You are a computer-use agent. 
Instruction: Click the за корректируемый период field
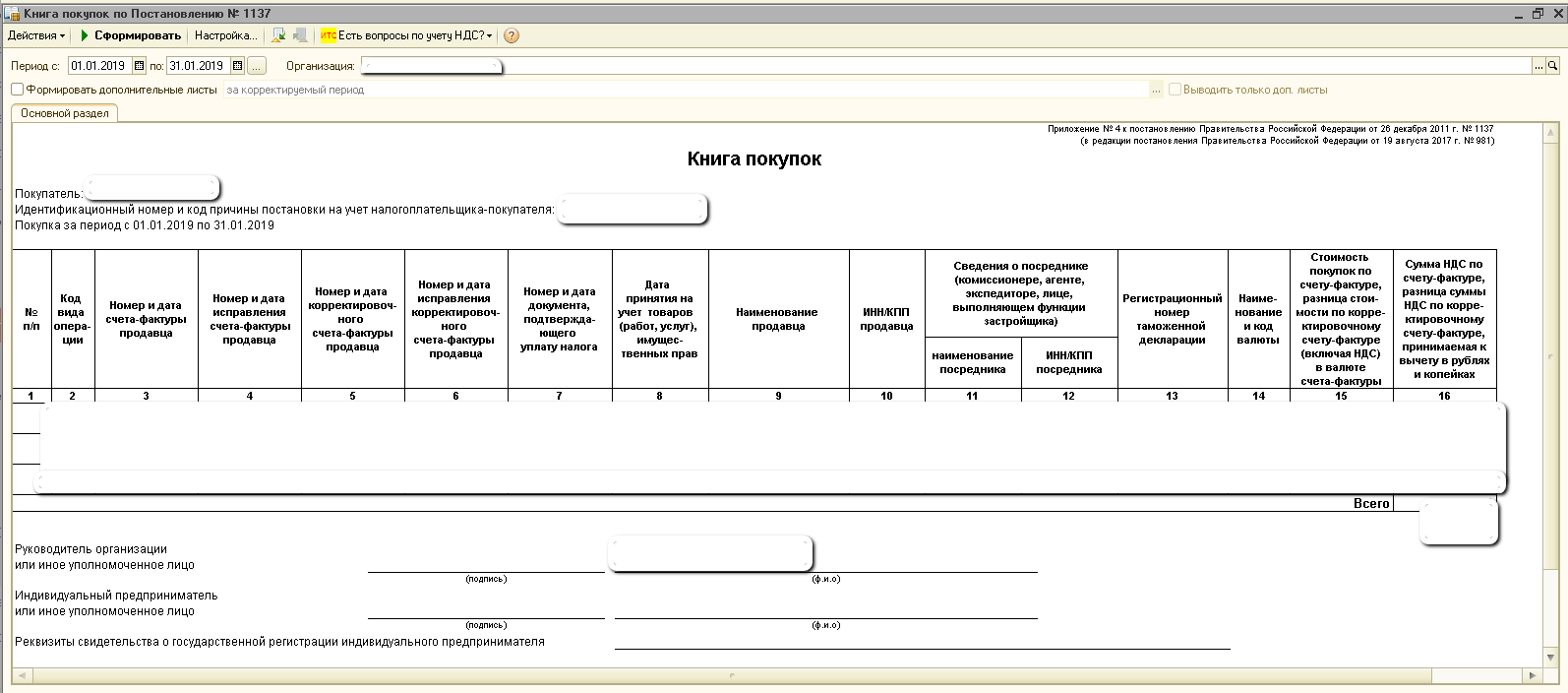tap(686, 90)
